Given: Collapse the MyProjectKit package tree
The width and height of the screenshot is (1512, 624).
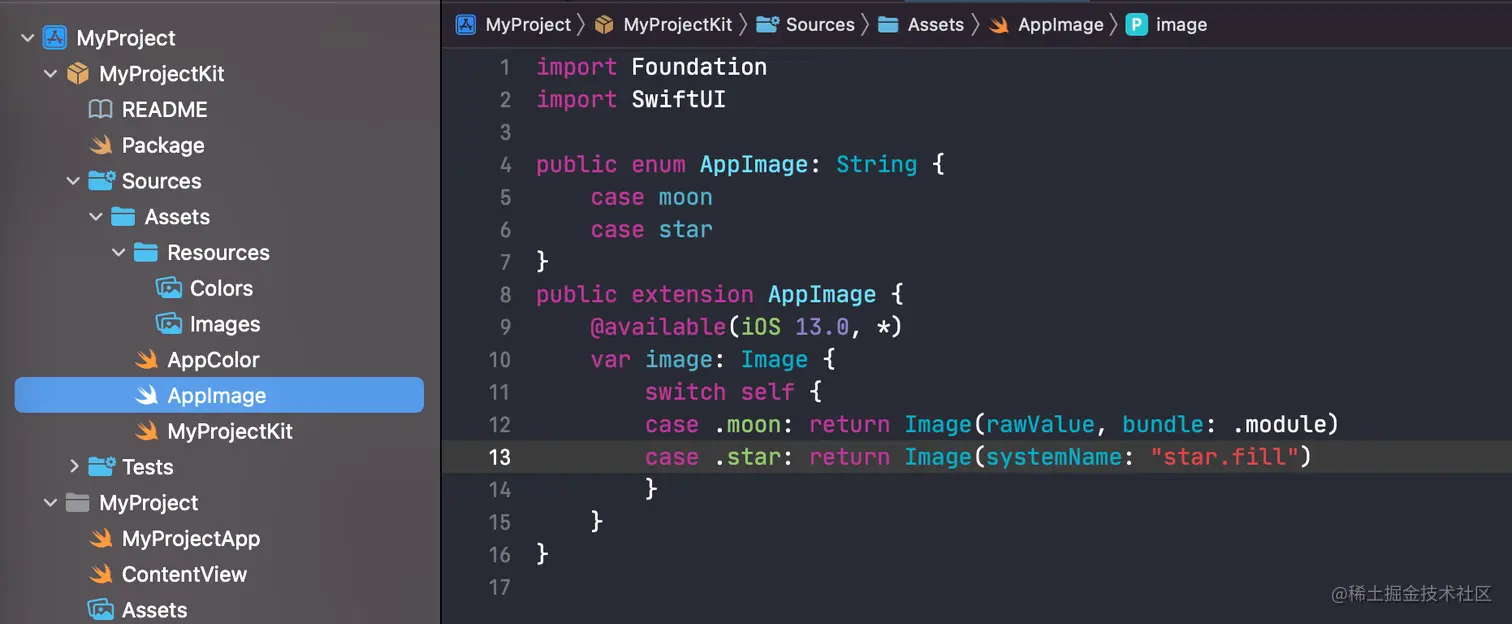Looking at the screenshot, I should pos(50,74).
